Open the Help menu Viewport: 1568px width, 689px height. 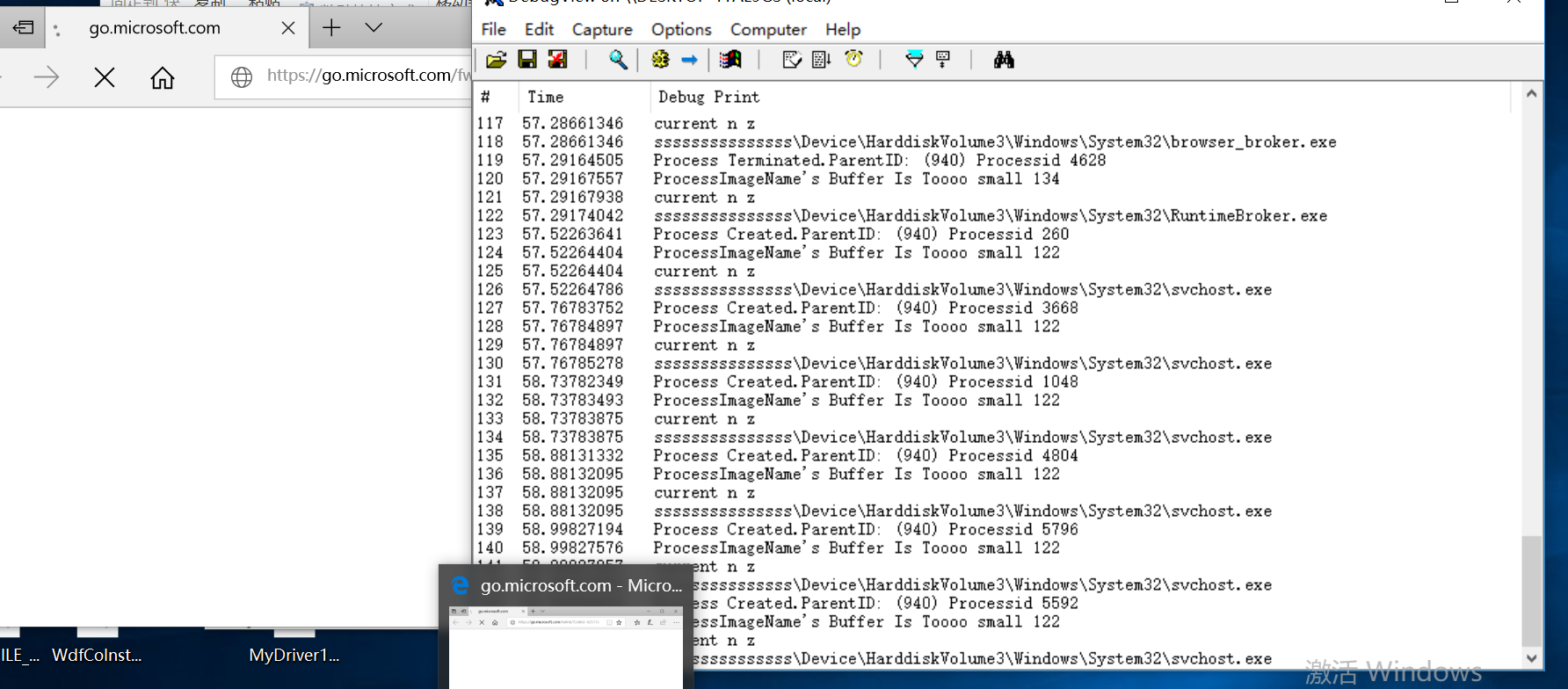coord(843,29)
